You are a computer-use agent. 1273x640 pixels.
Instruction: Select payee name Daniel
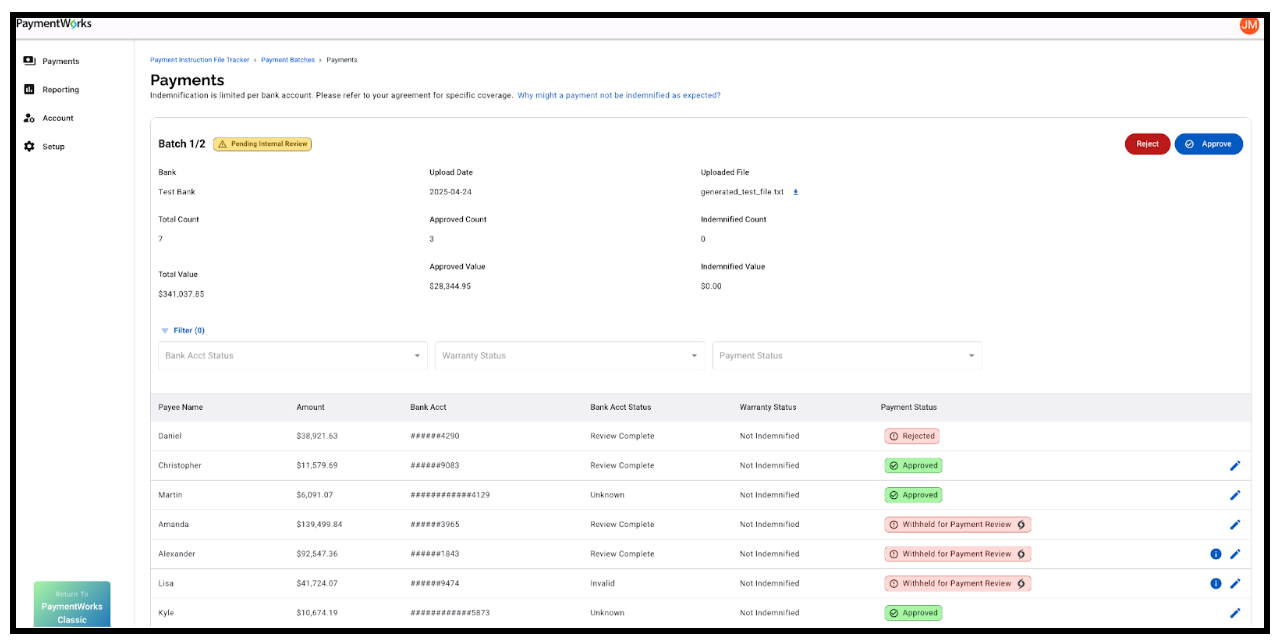[170, 436]
